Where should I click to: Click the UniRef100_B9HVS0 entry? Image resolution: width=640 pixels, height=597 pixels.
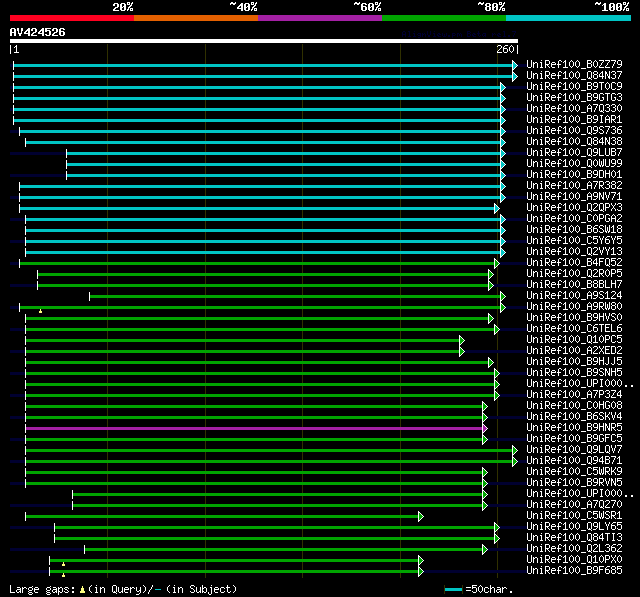[x=574, y=317]
